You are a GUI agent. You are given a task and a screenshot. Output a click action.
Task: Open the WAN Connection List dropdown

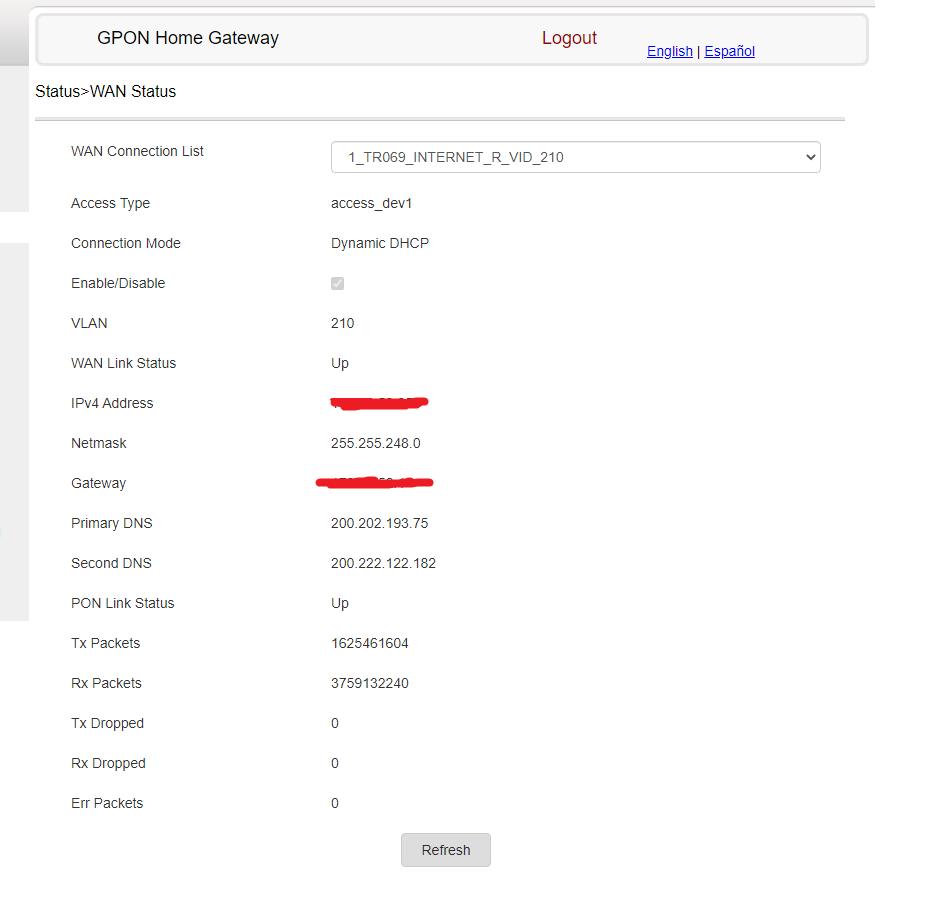coord(575,157)
